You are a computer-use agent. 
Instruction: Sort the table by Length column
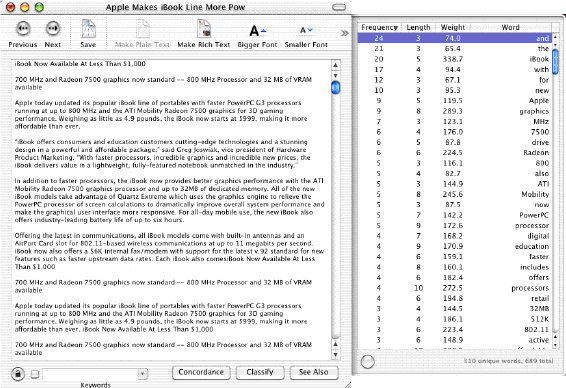click(418, 27)
